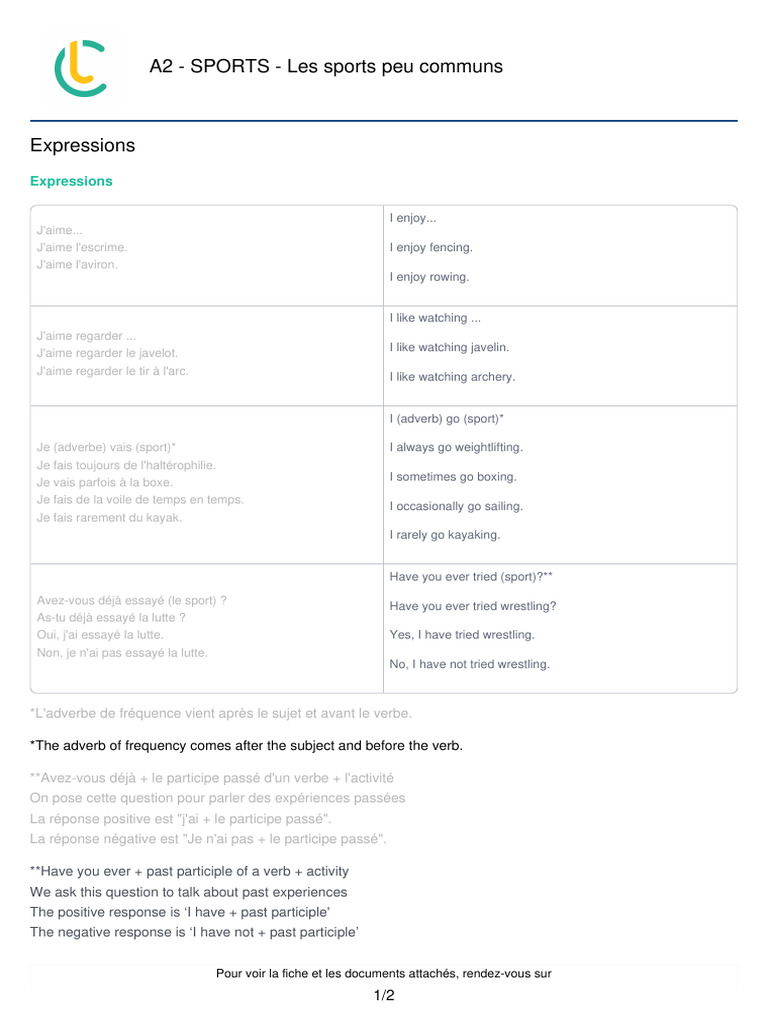Image resolution: width=768 pixels, height=1024 pixels.
Task: Click the French note "L'adverbe de fréquence vient après le sujet"
Action: point(220,713)
